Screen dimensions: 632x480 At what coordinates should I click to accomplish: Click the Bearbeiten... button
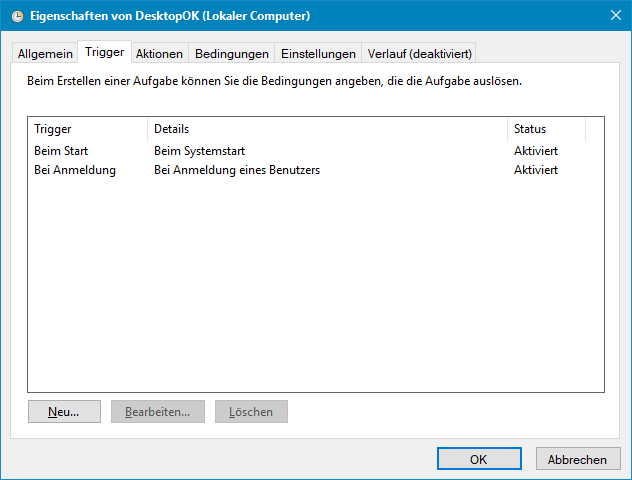pos(158,411)
